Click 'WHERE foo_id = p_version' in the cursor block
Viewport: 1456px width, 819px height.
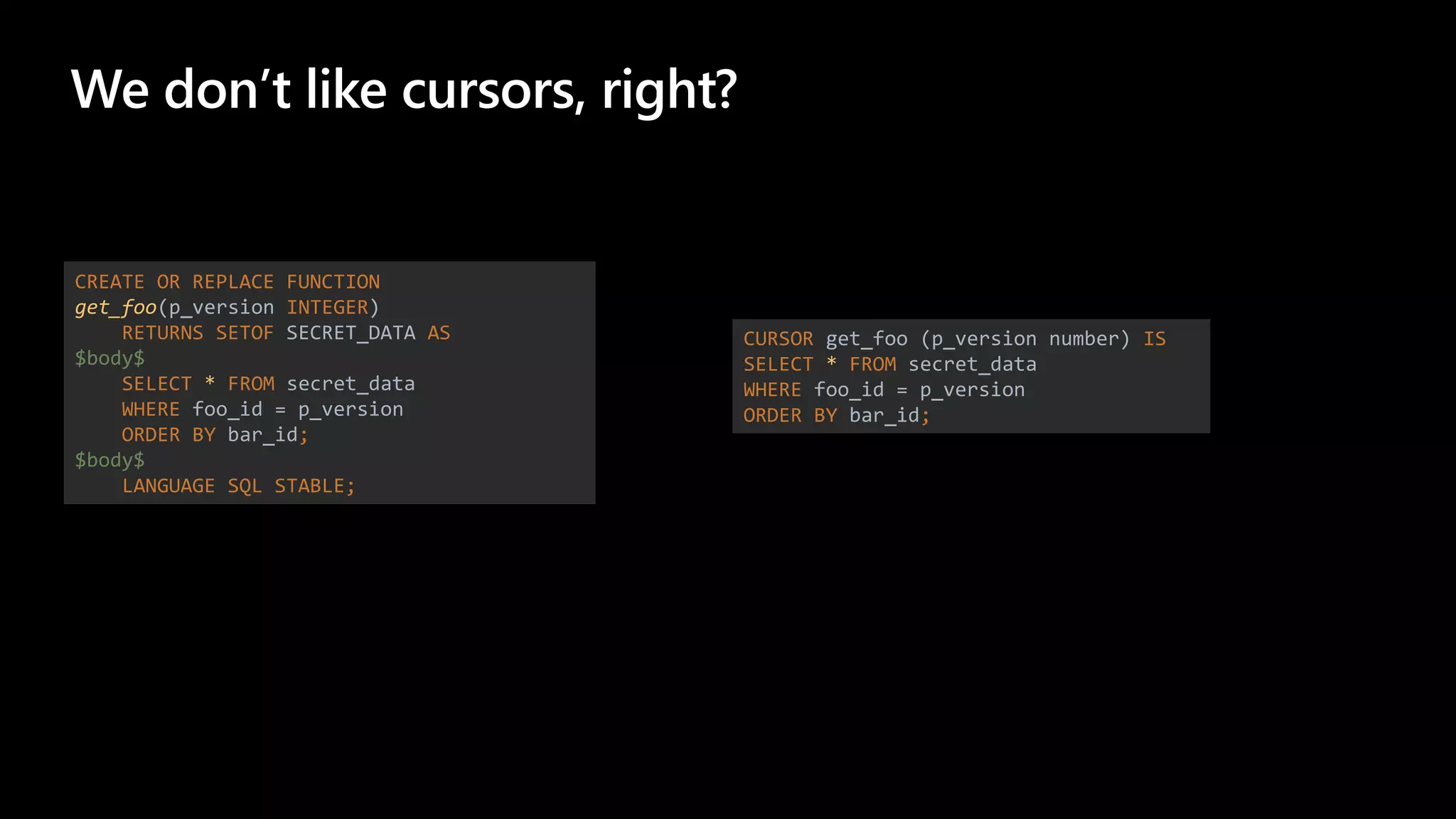[884, 390]
